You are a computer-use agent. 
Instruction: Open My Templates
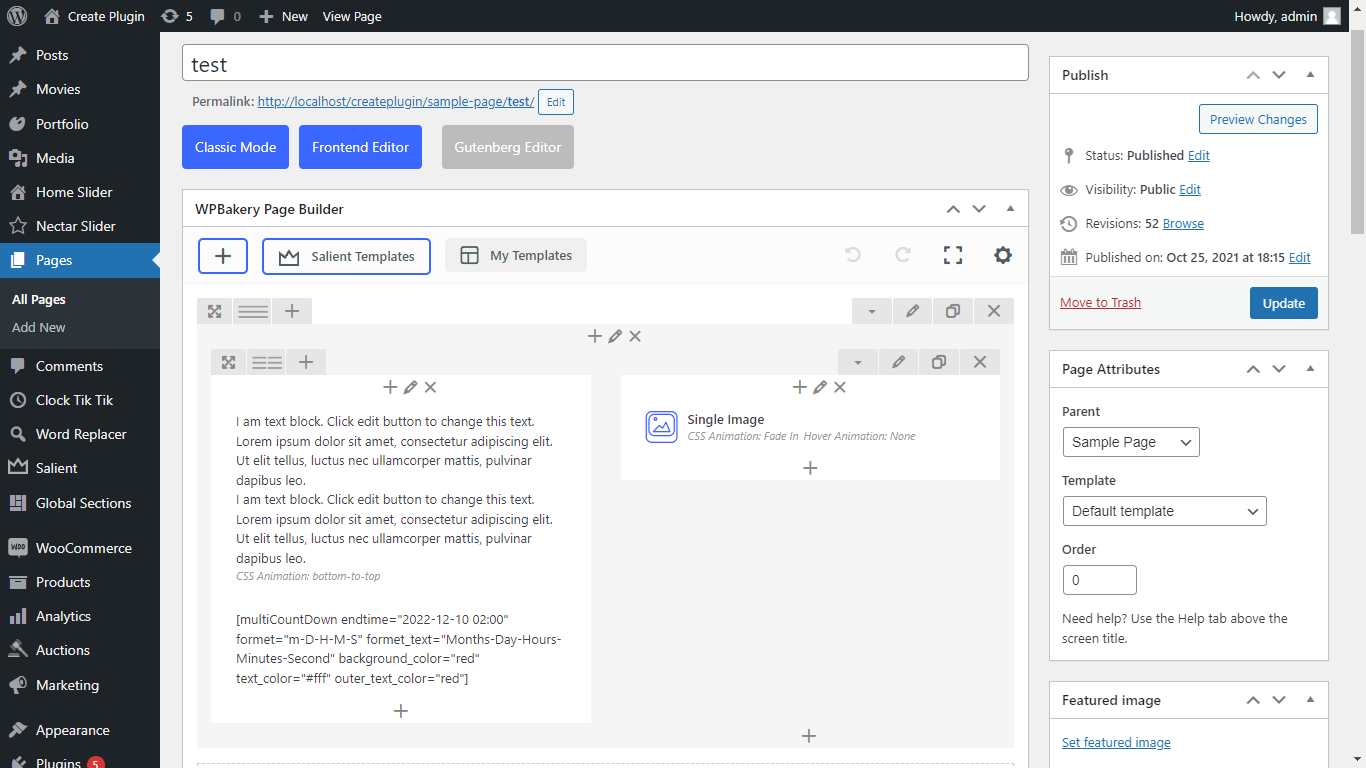(516, 256)
